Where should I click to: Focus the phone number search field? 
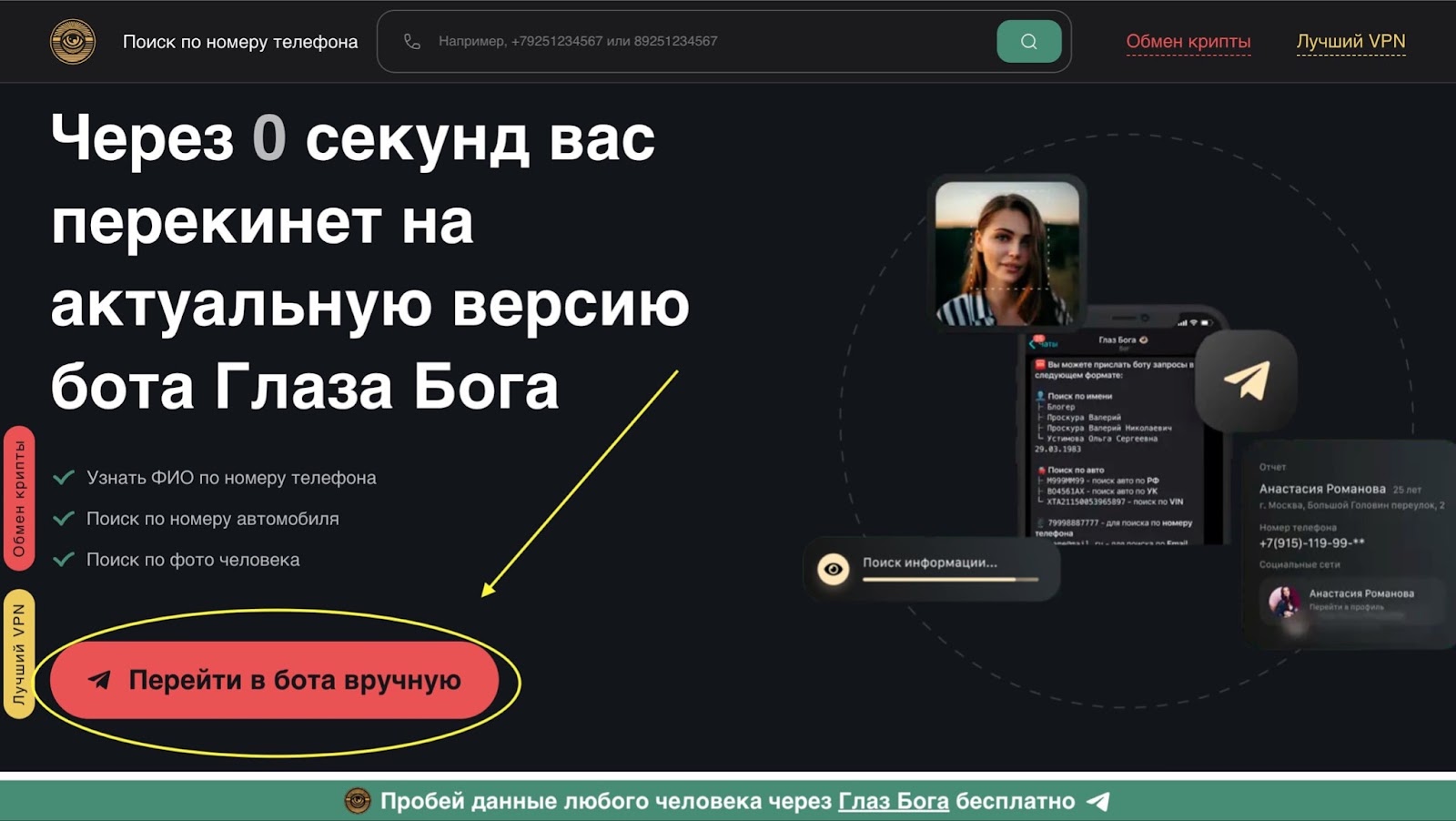coord(723,41)
